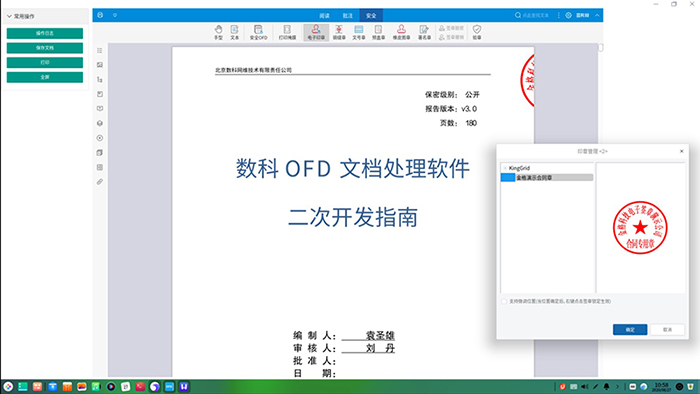Switch to the 阅读 tab
700x394 pixels.
point(325,16)
